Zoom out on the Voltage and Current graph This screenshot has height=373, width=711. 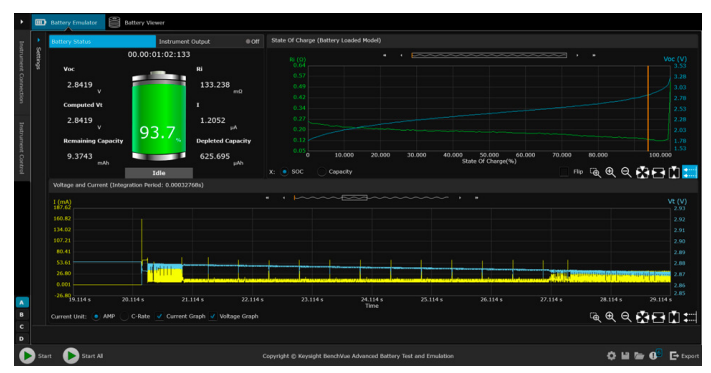coord(626,317)
